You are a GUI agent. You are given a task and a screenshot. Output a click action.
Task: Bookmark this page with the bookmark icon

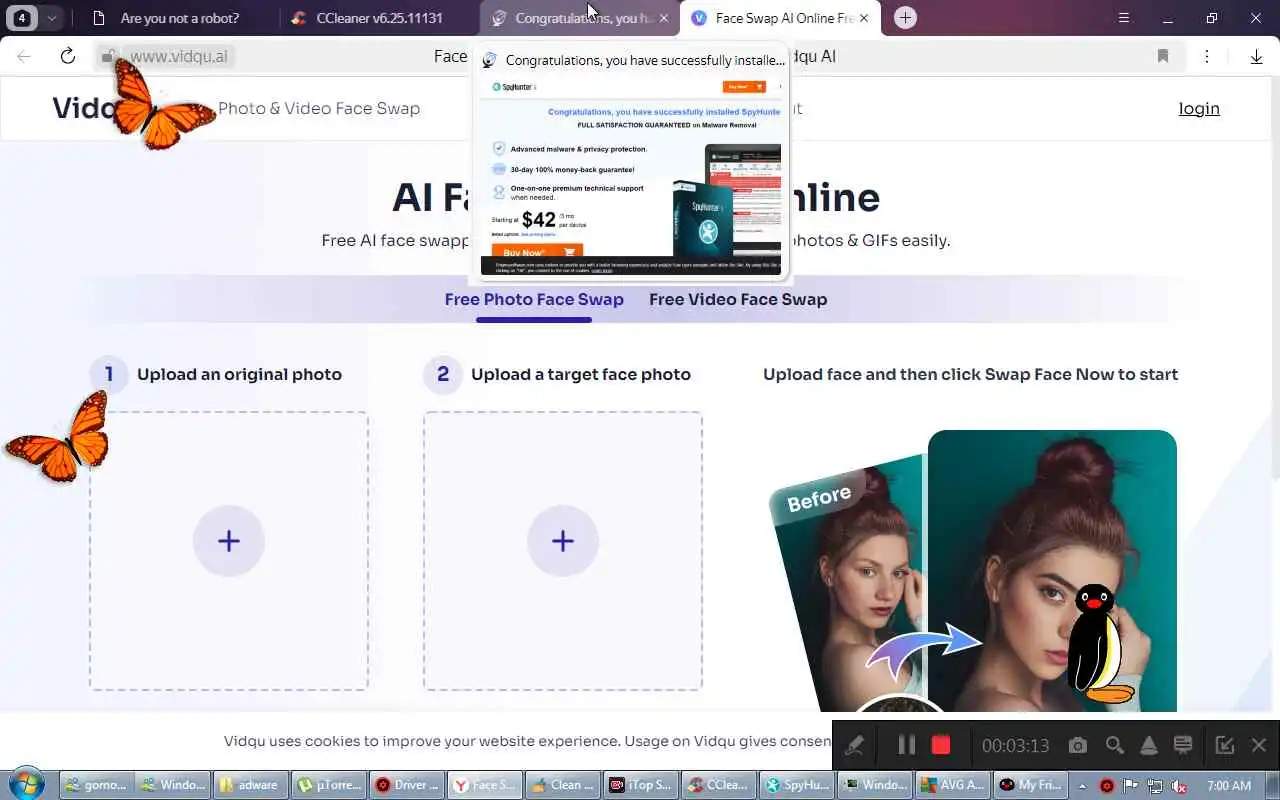point(1163,56)
